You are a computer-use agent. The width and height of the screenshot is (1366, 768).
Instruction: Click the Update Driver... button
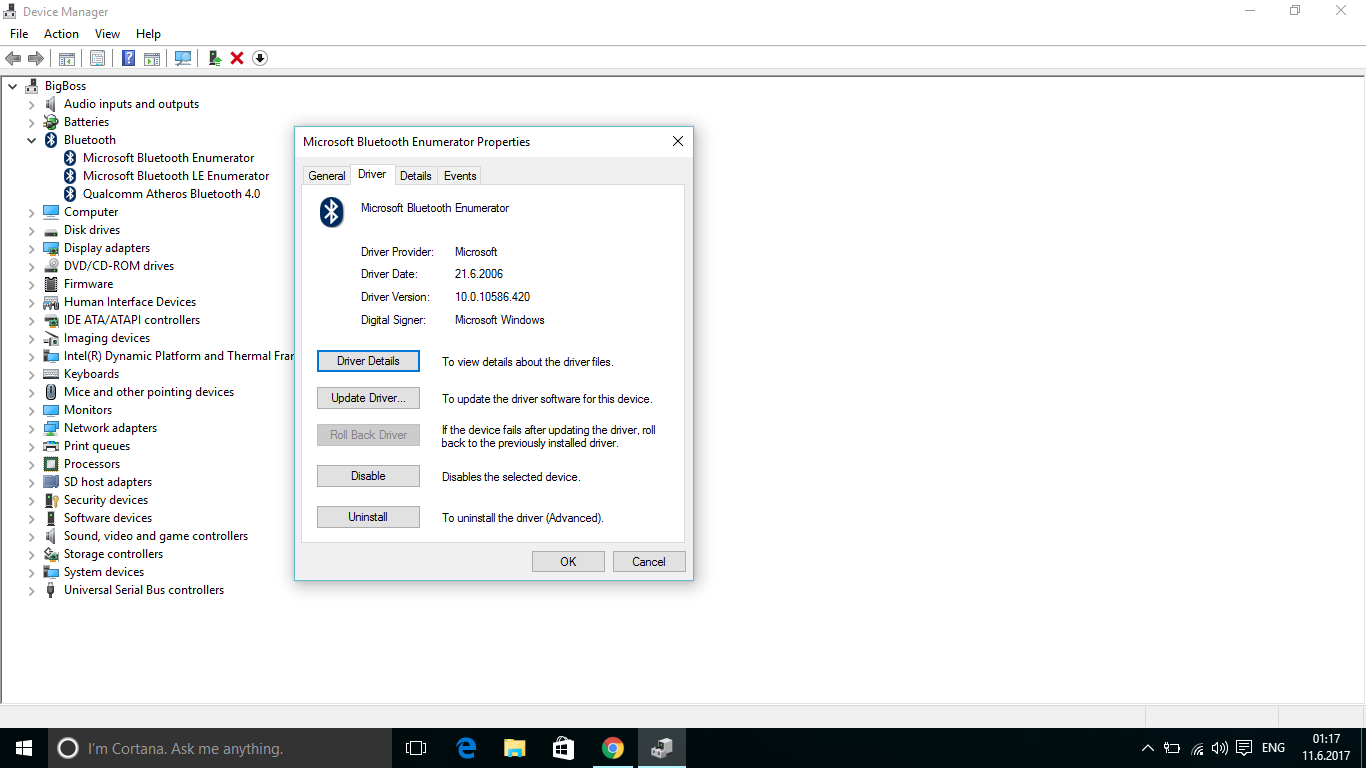[x=368, y=398]
